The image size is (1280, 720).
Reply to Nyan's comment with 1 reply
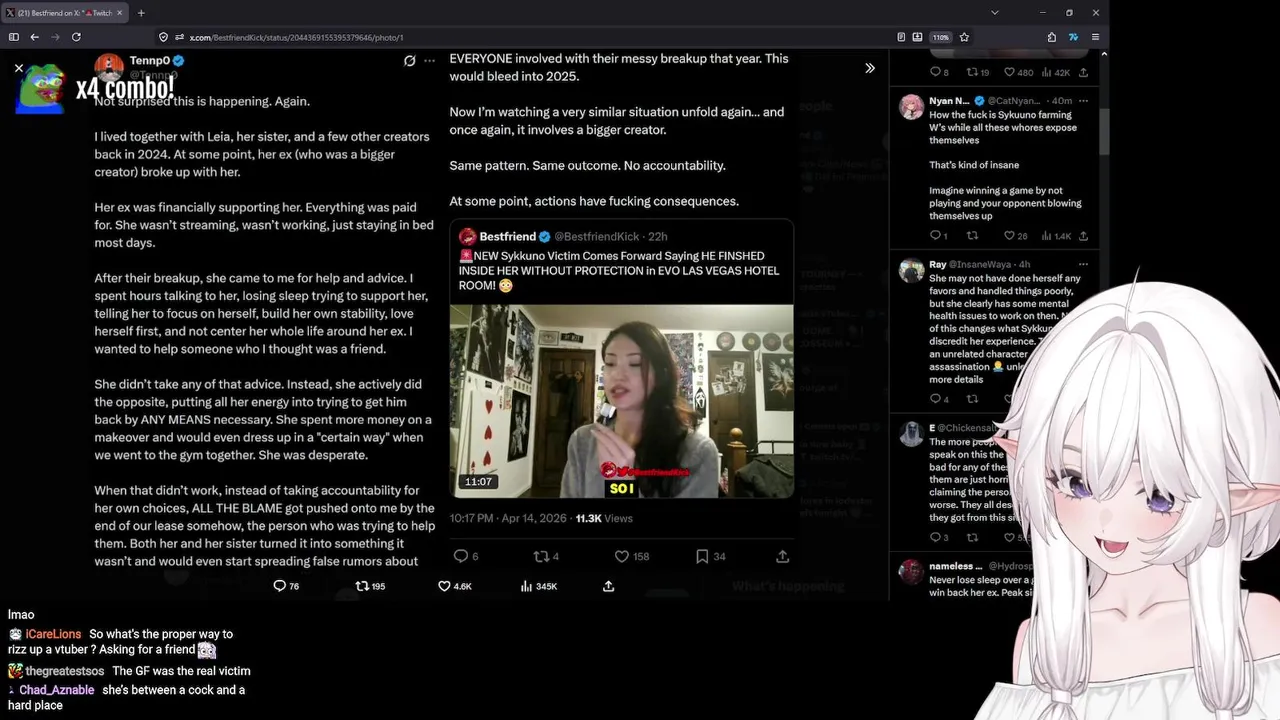coord(934,236)
